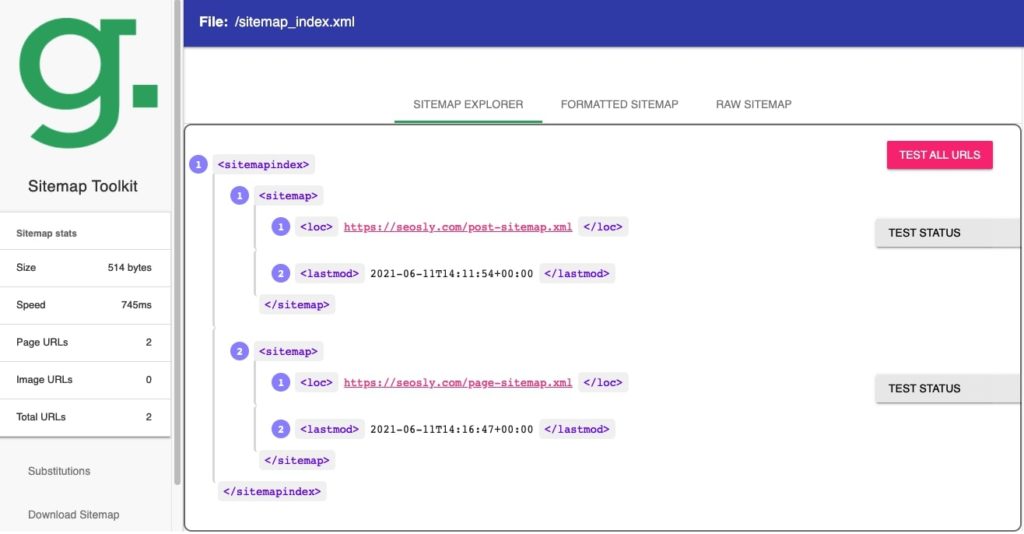
Task: Click the sitemapindex node number badge
Action: click(198, 164)
